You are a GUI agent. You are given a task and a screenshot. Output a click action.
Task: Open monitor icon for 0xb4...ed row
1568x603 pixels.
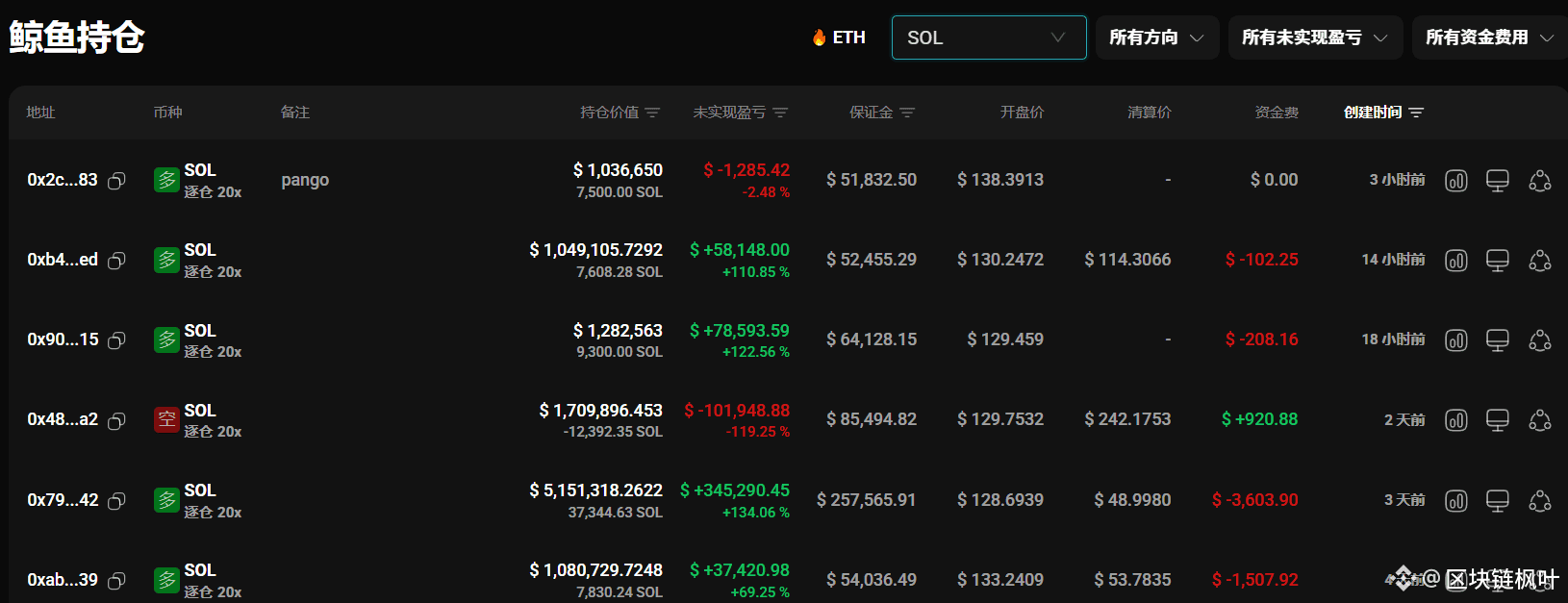point(1497,261)
